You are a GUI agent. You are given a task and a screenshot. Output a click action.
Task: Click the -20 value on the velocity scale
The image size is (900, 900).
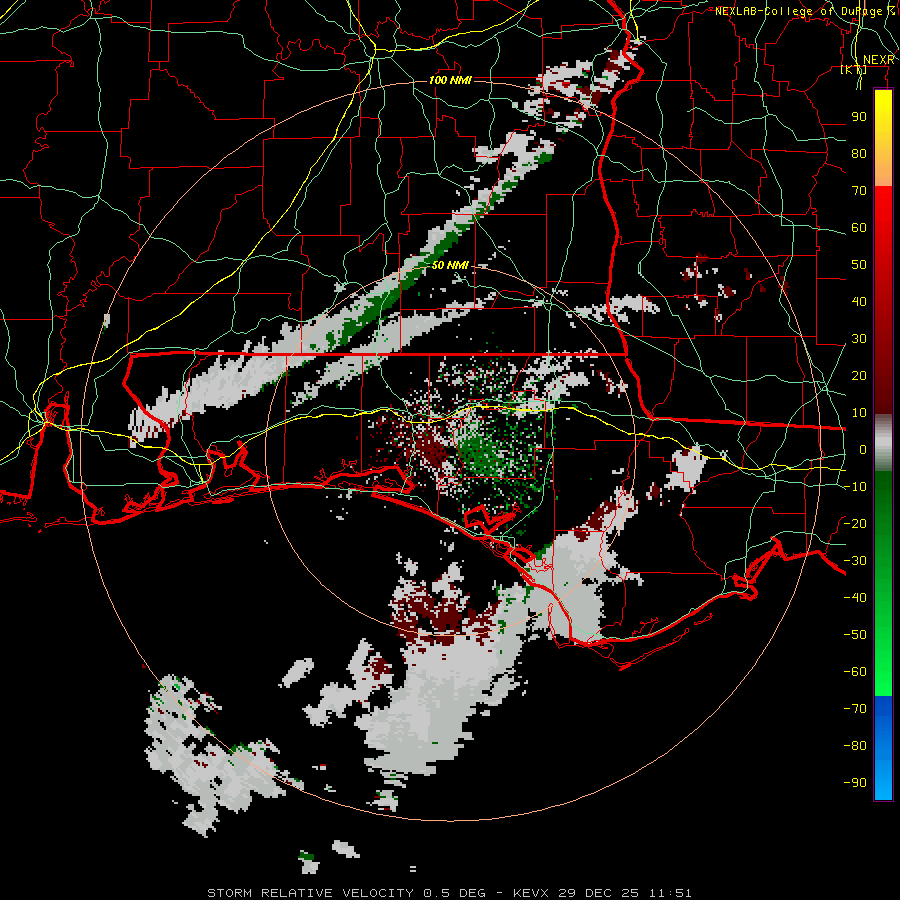[855, 524]
